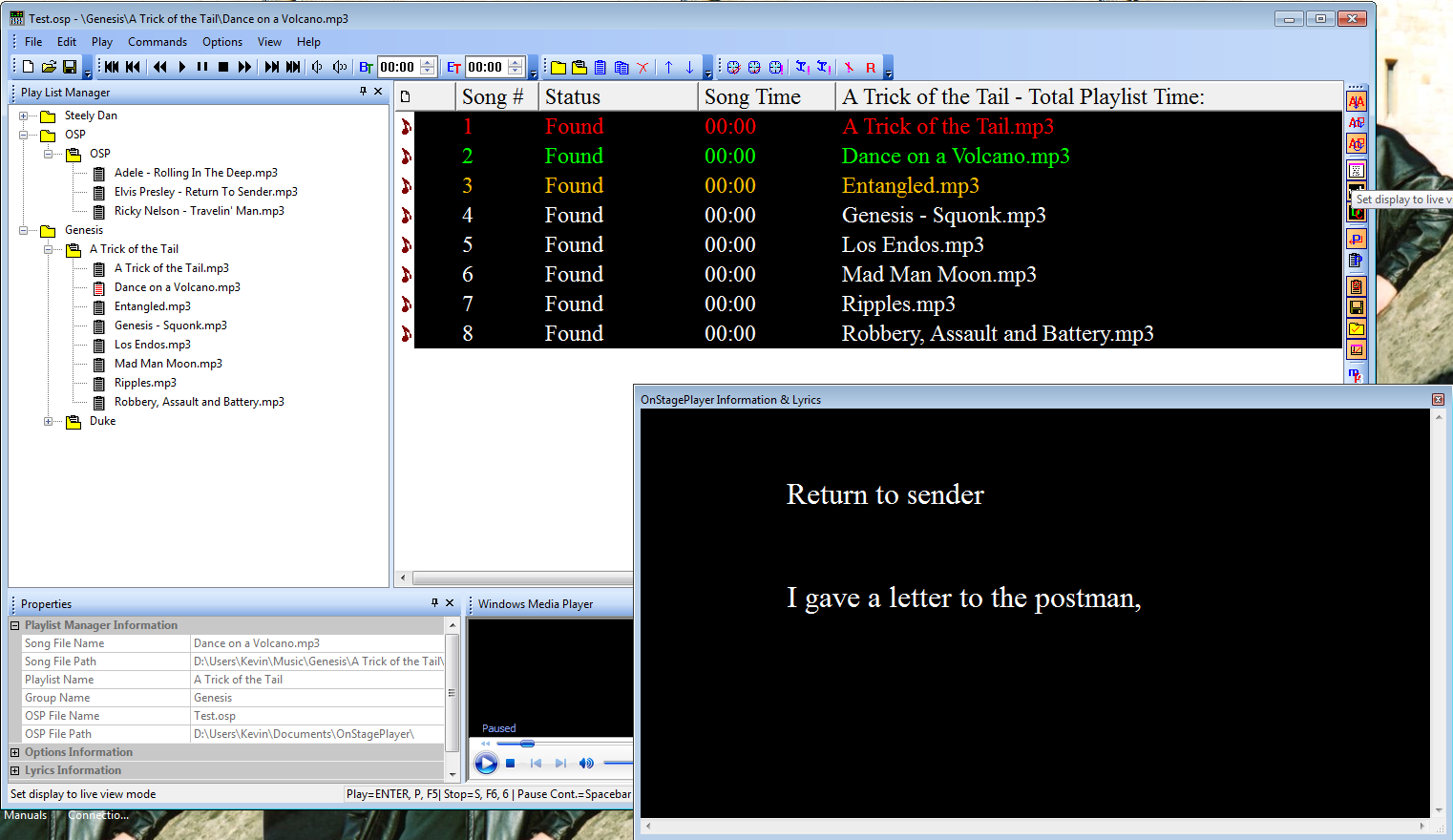Click the blue move song down arrow

pos(689,67)
